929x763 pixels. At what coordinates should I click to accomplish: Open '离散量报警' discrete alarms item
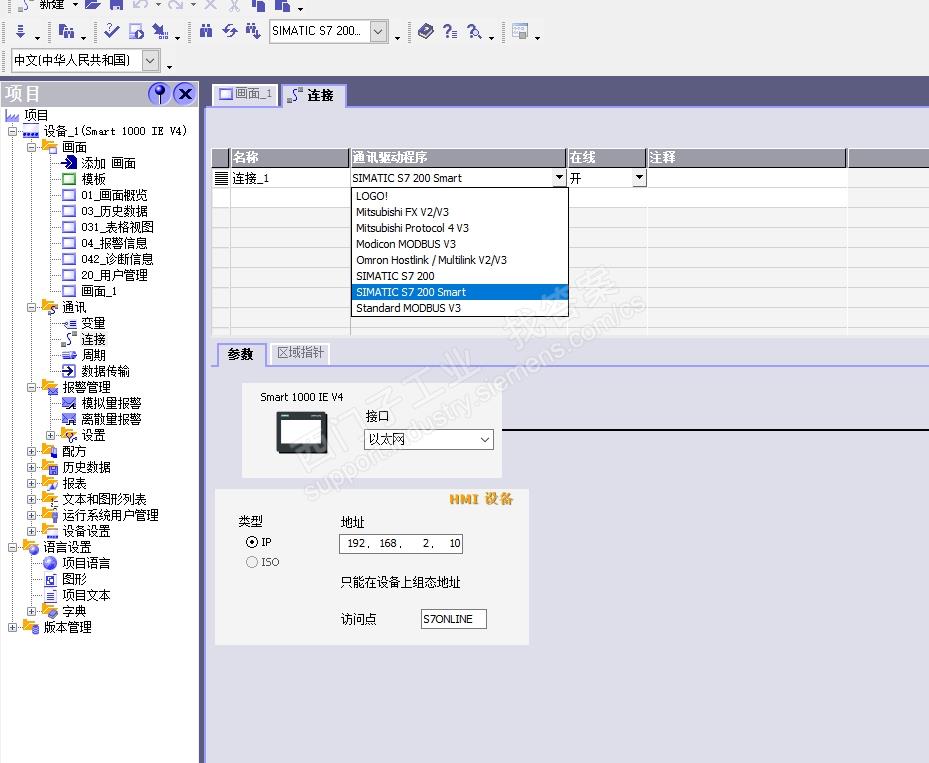[x=111, y=419]
